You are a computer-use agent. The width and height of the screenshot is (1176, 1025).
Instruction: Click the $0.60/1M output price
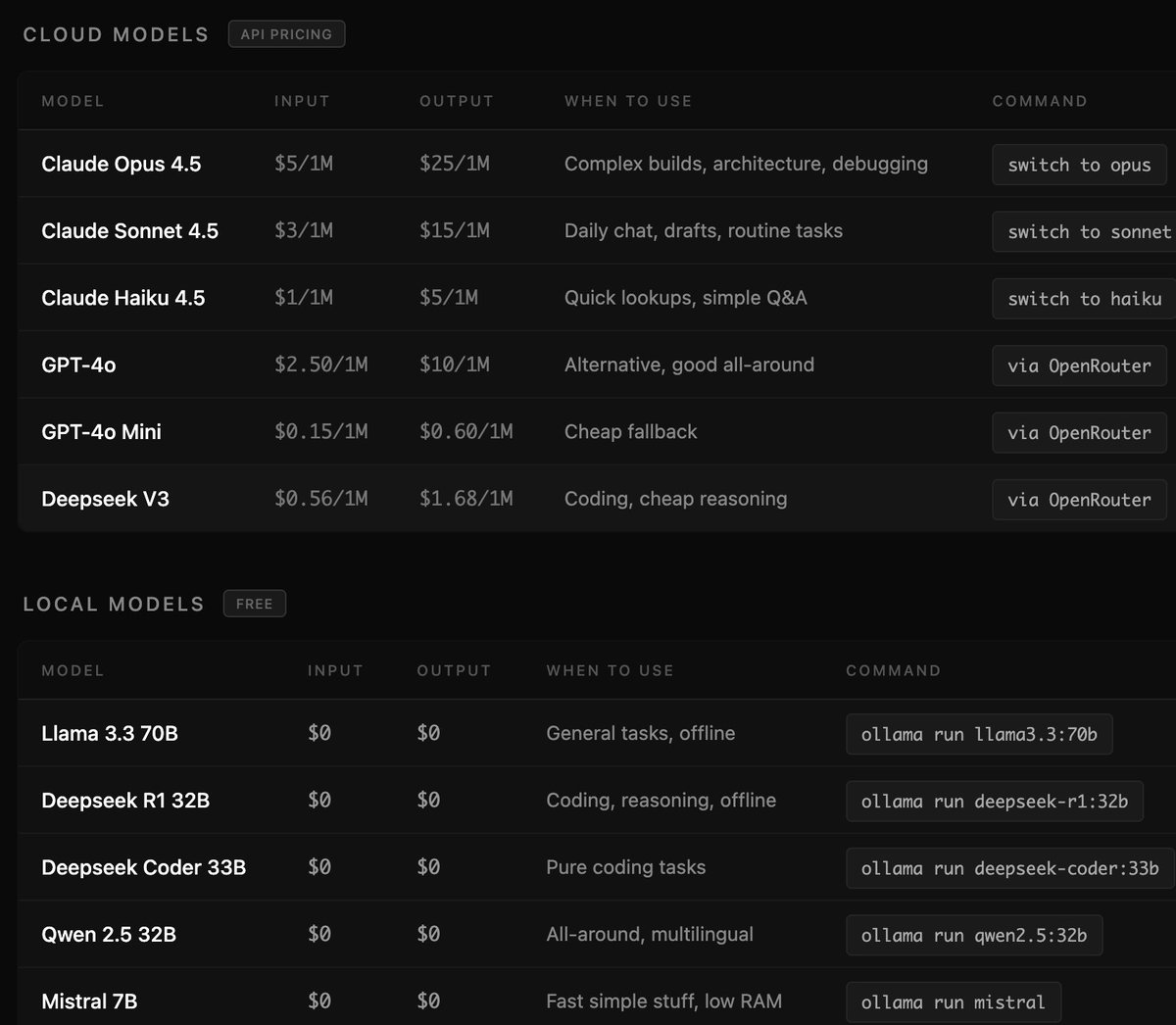pos(466,432)
